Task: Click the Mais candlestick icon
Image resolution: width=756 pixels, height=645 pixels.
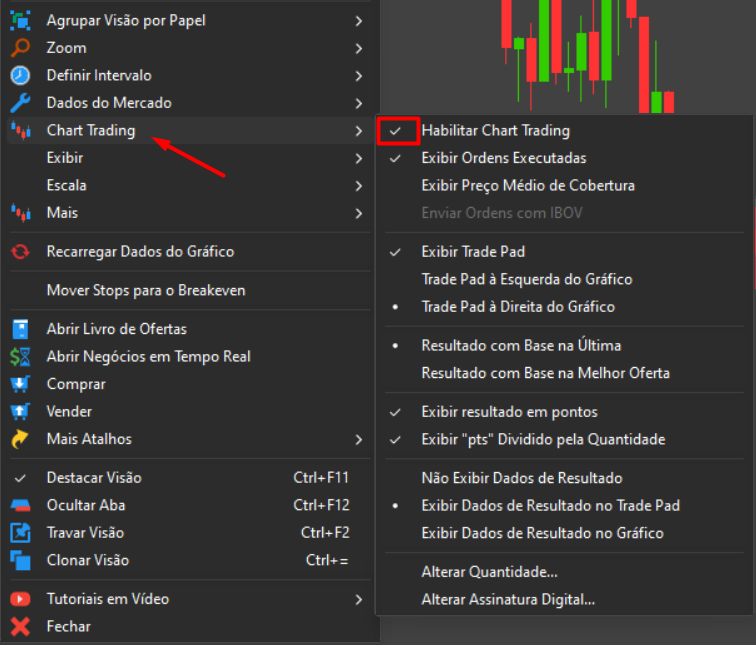Action: coord(20,213)
